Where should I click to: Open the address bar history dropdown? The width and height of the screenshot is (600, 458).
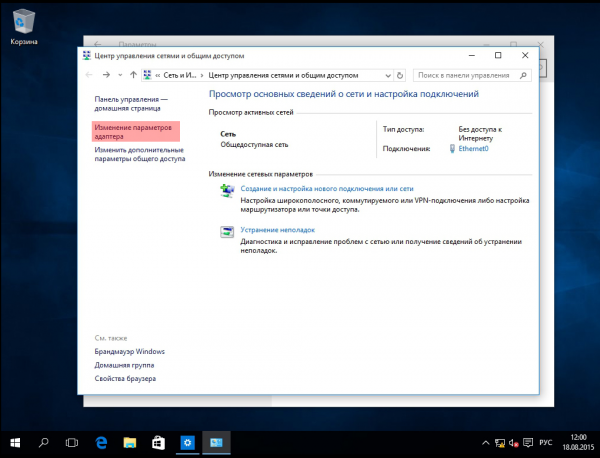pos(388,75)
